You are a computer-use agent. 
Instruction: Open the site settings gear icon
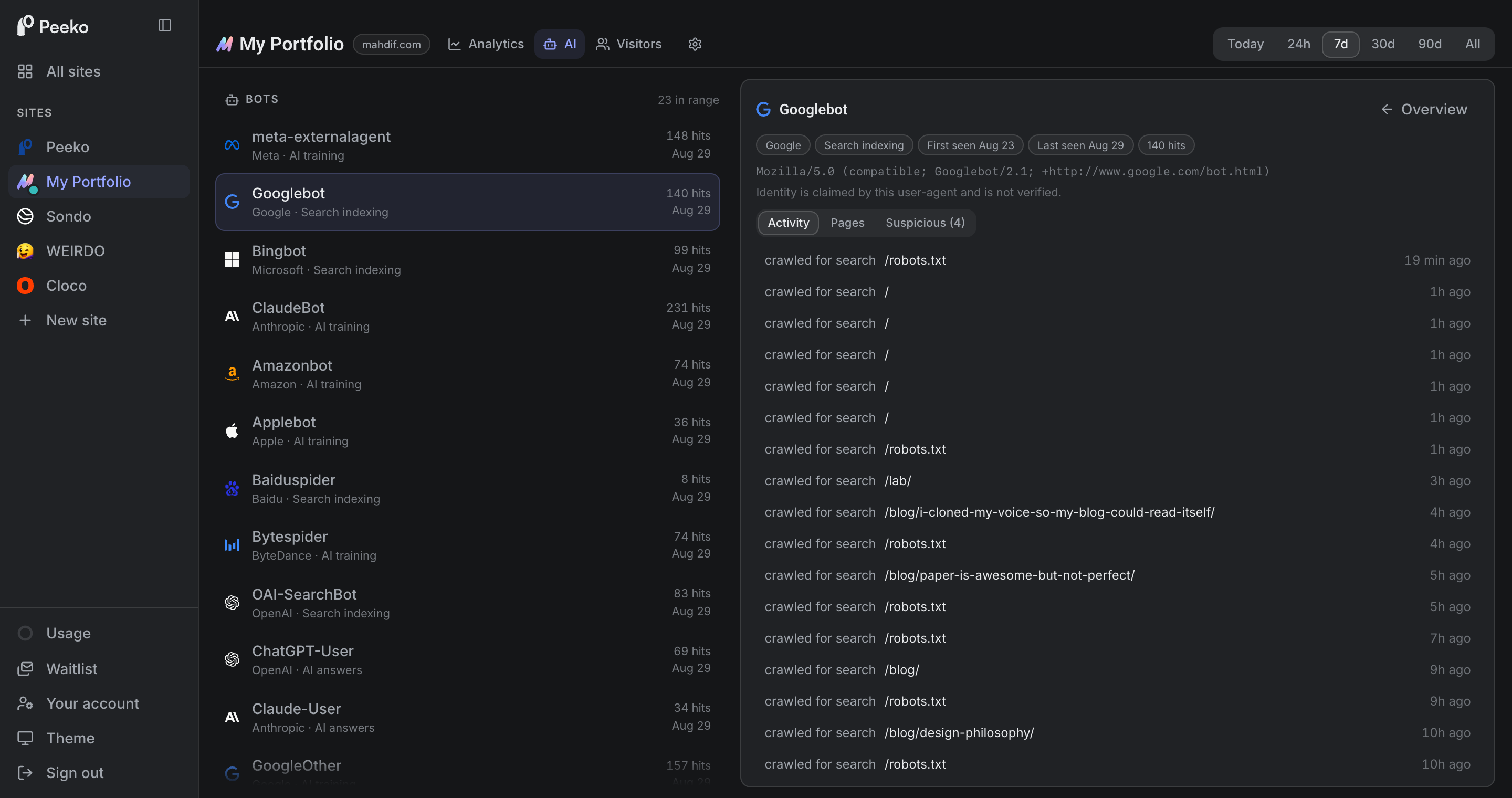(x=695, y=44)
